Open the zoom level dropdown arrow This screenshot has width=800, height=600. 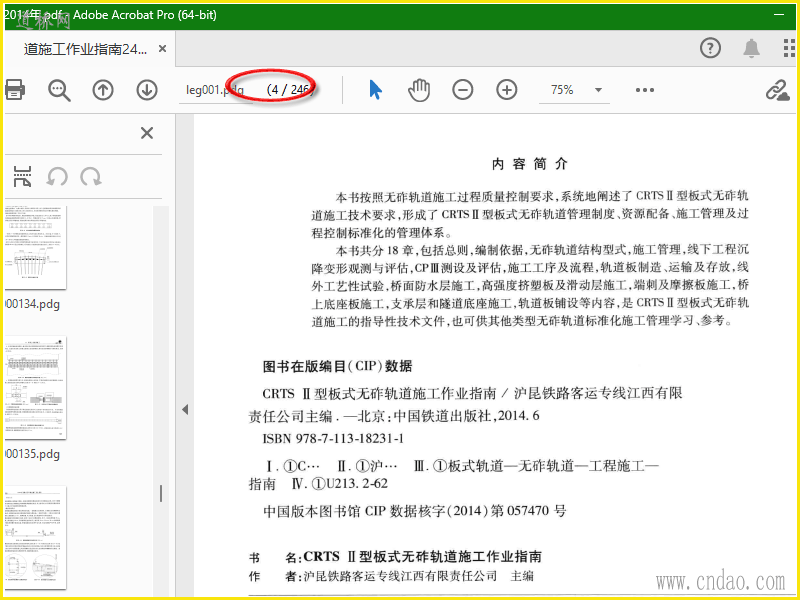[x=598, y=90]
